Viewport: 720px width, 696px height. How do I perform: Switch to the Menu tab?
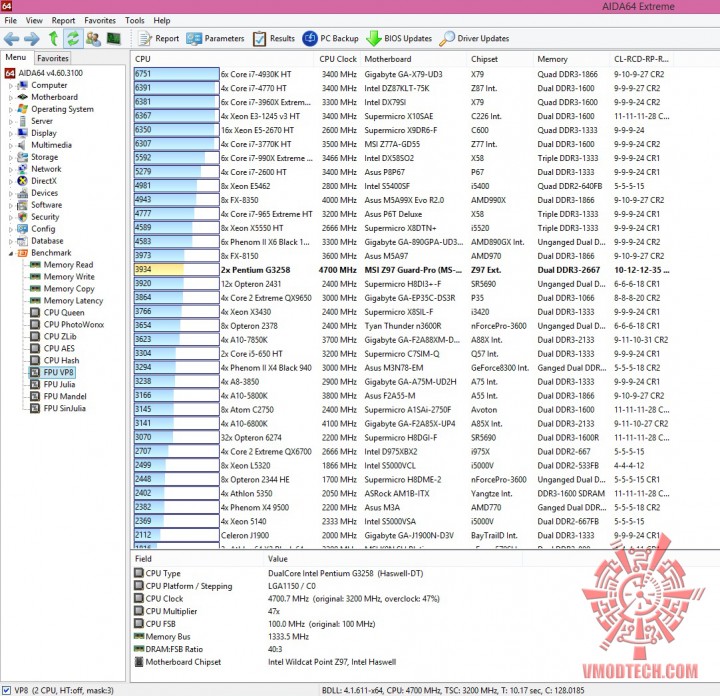[16, 57]
